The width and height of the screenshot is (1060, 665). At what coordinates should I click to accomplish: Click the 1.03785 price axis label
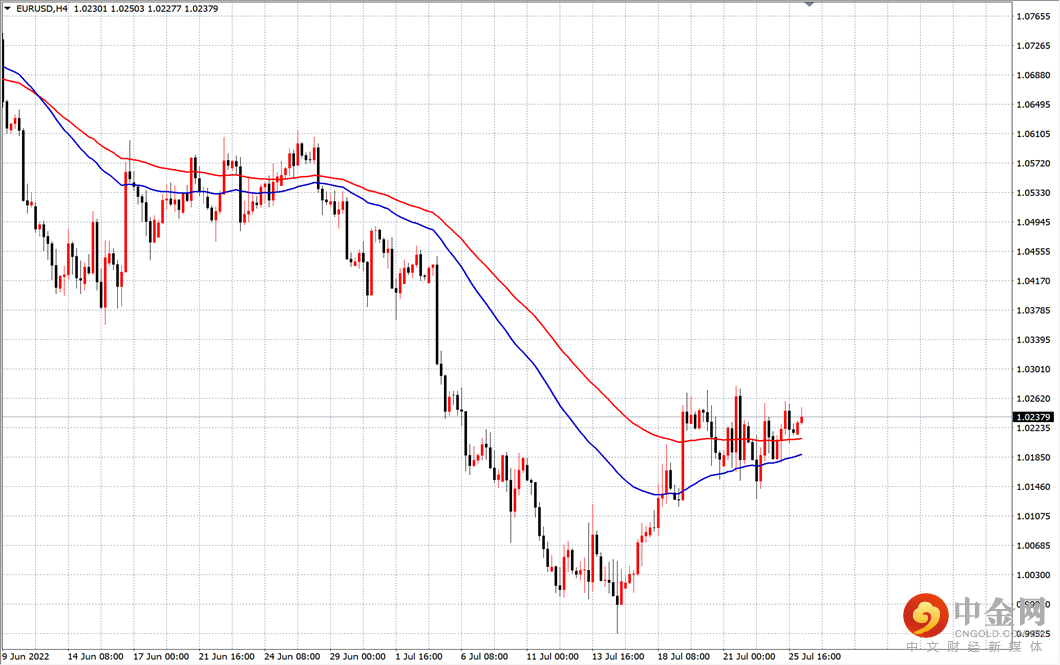(1034, 310)
